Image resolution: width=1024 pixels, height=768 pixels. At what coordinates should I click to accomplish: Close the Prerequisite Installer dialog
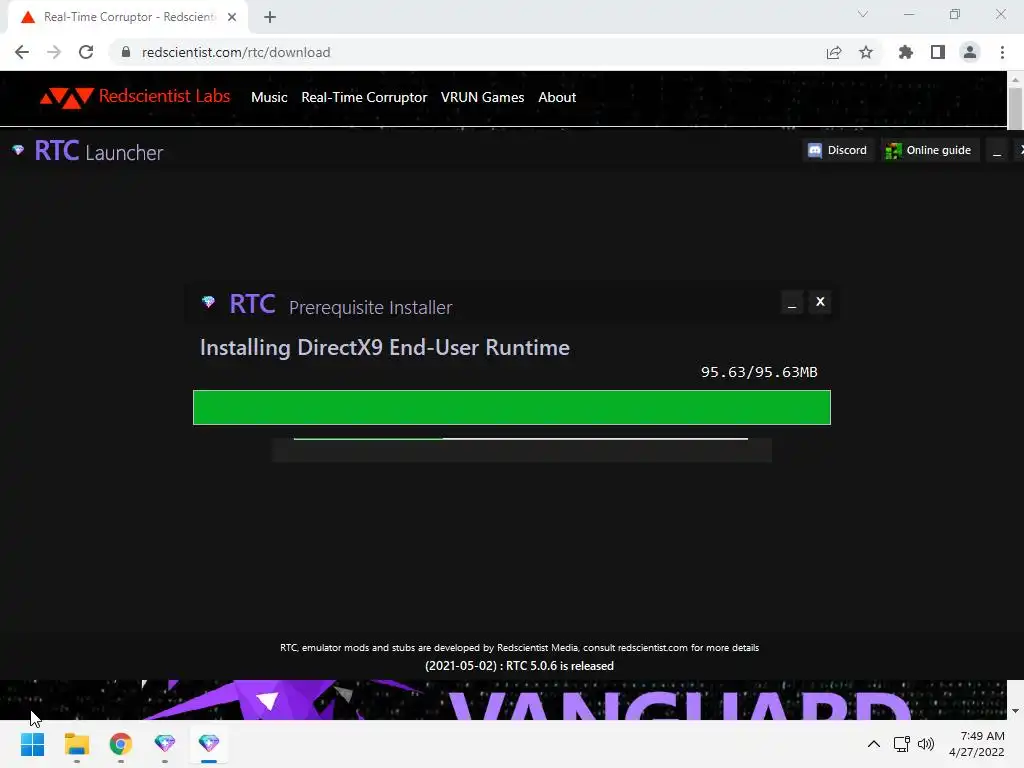tap(820, 302)
